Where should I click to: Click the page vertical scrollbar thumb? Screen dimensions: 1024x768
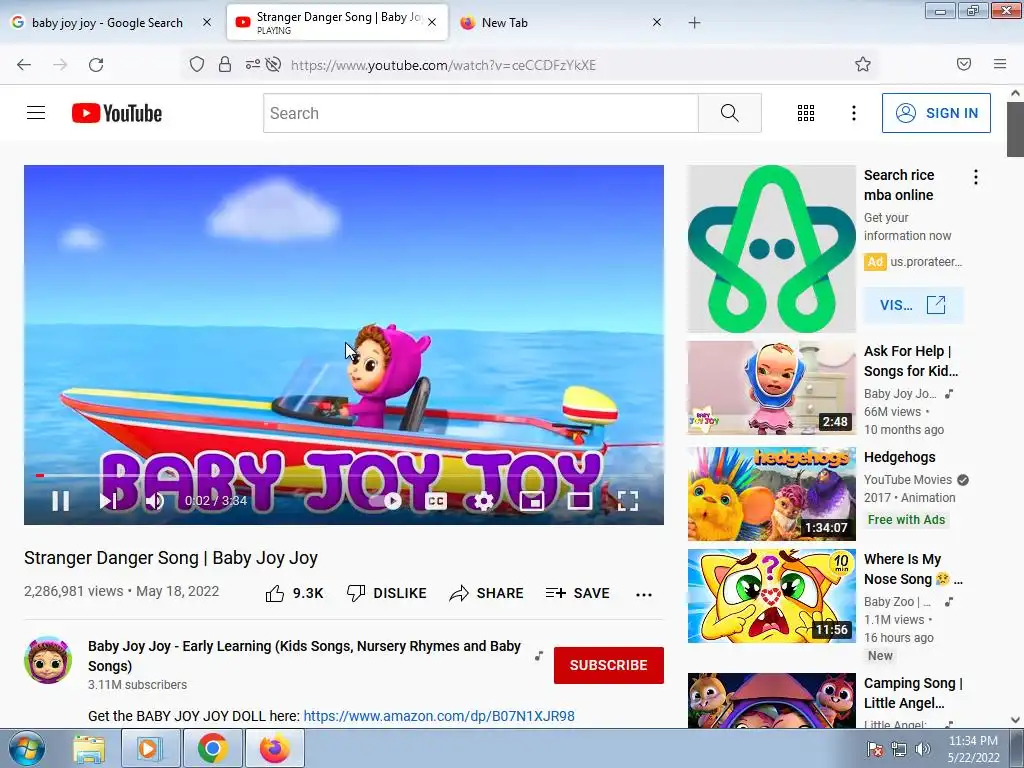(1015, 129)
